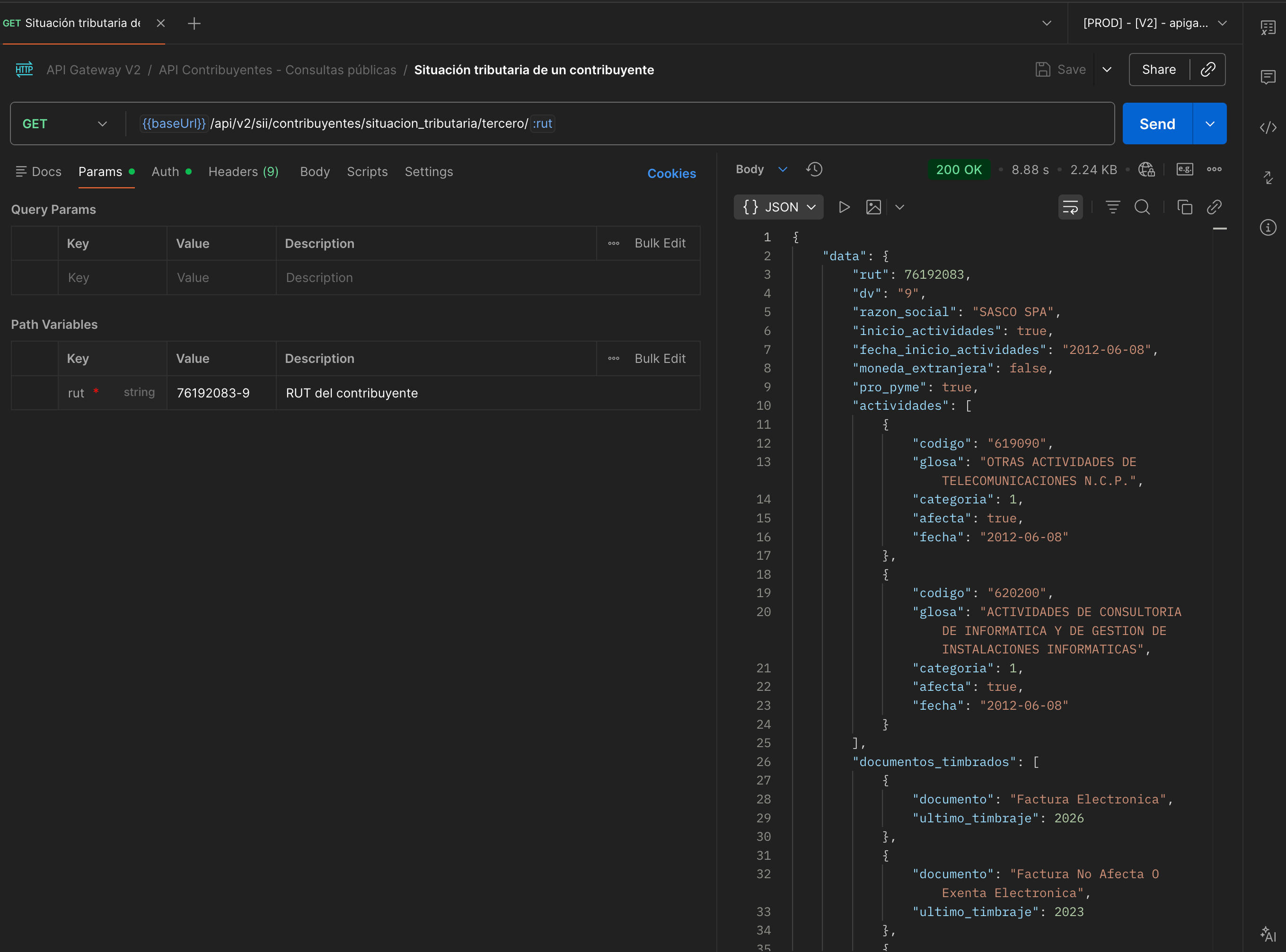This screenshot has height=952, width=1286.
Task: Click the visualize image icon in response toolbar
Action: (873, 207)
